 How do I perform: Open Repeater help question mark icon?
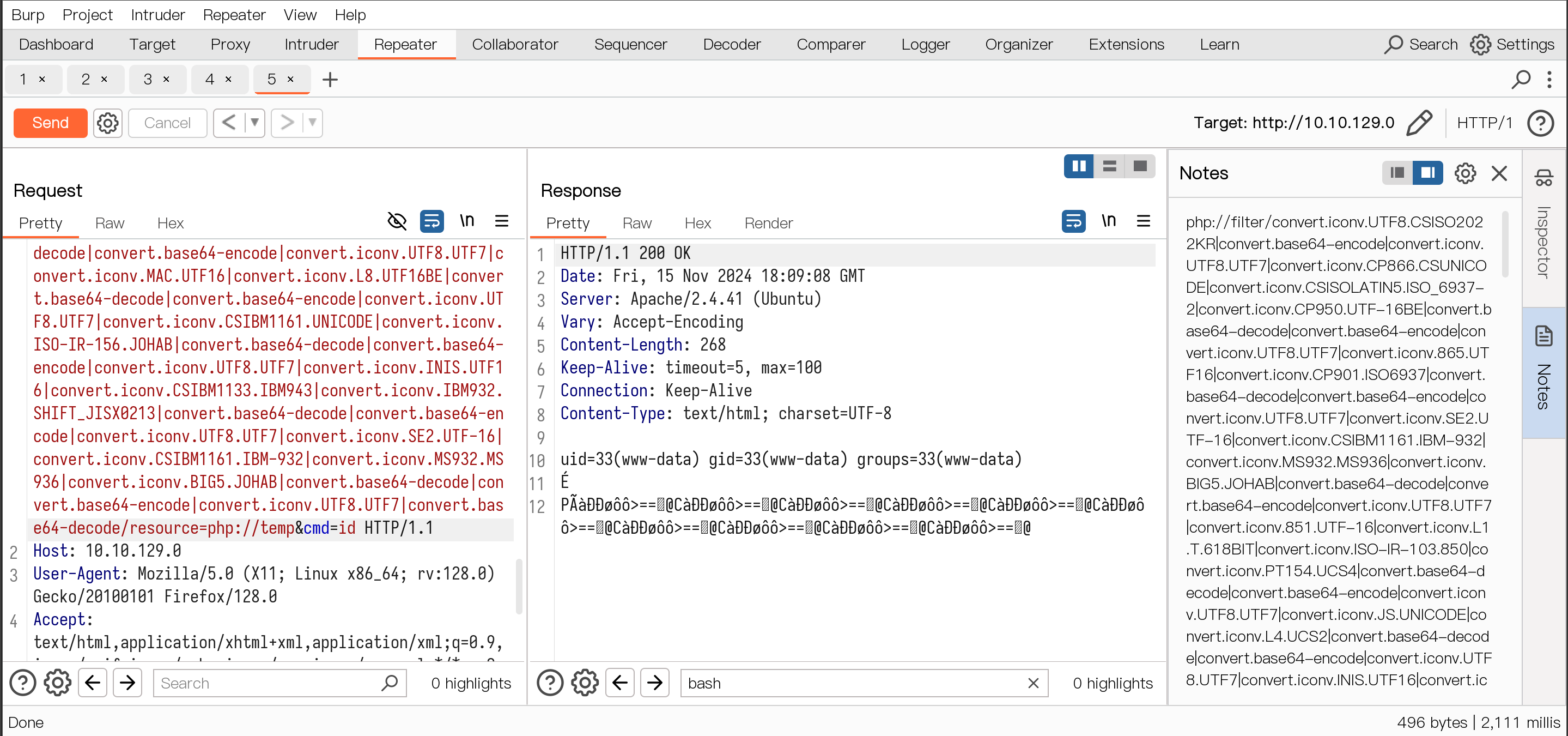pos(1541,123)
